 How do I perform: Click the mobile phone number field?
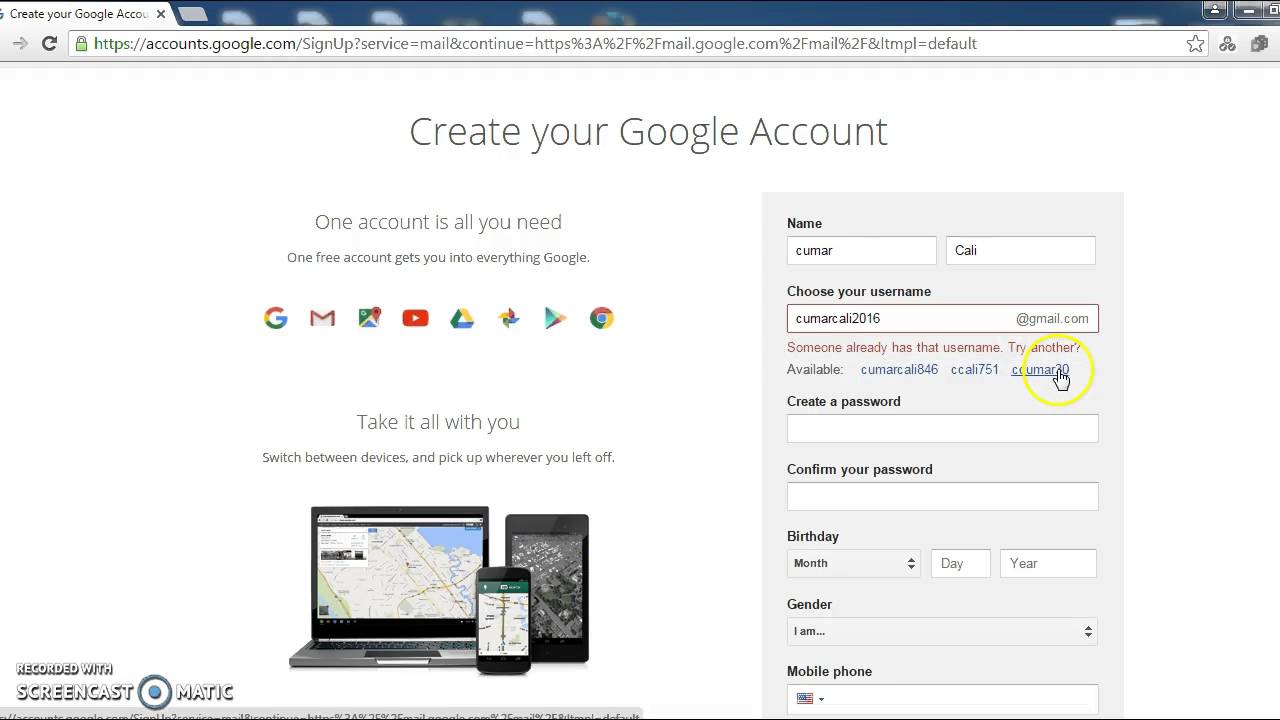click(x=943, y=698)
